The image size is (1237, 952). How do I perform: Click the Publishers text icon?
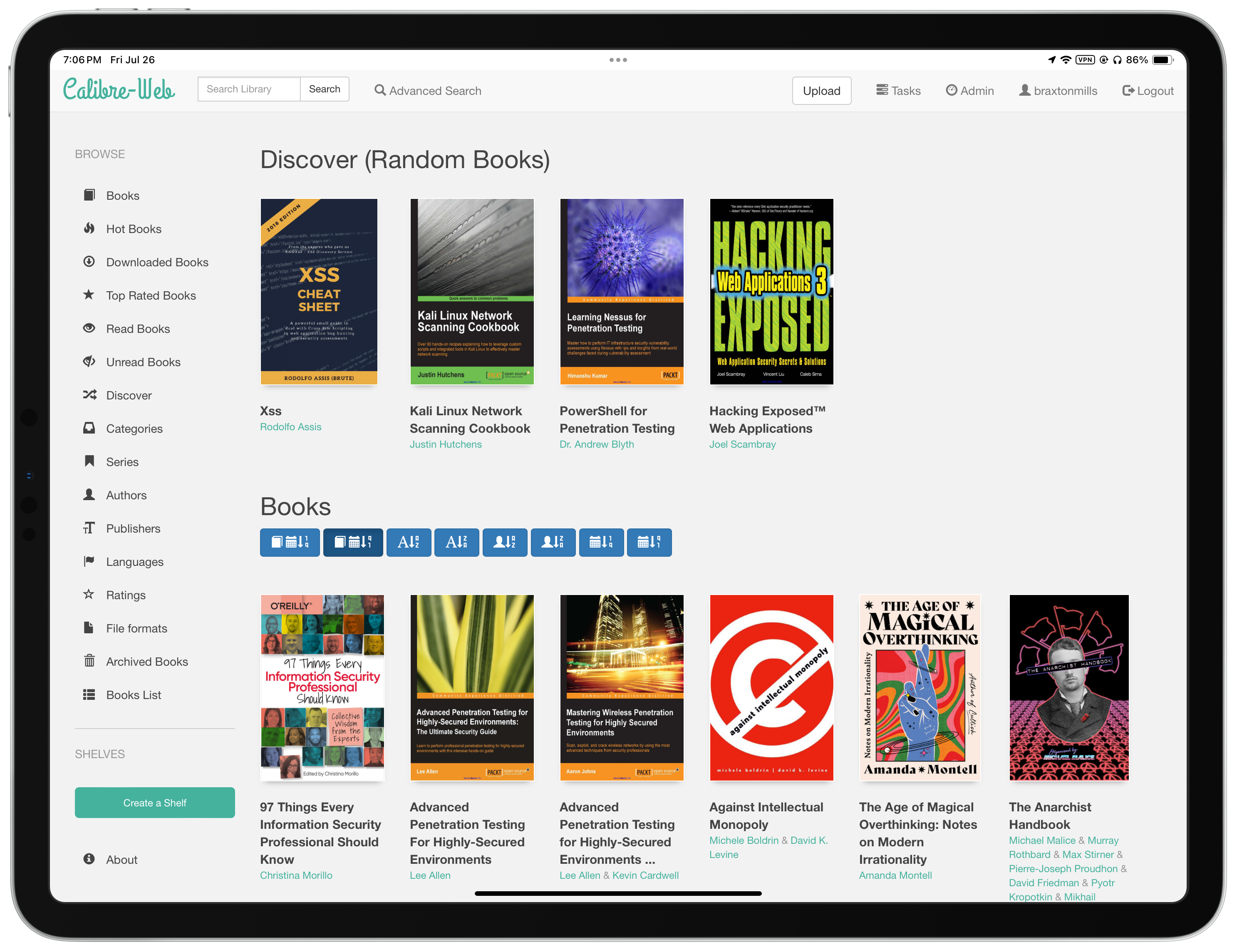[89, 528]
